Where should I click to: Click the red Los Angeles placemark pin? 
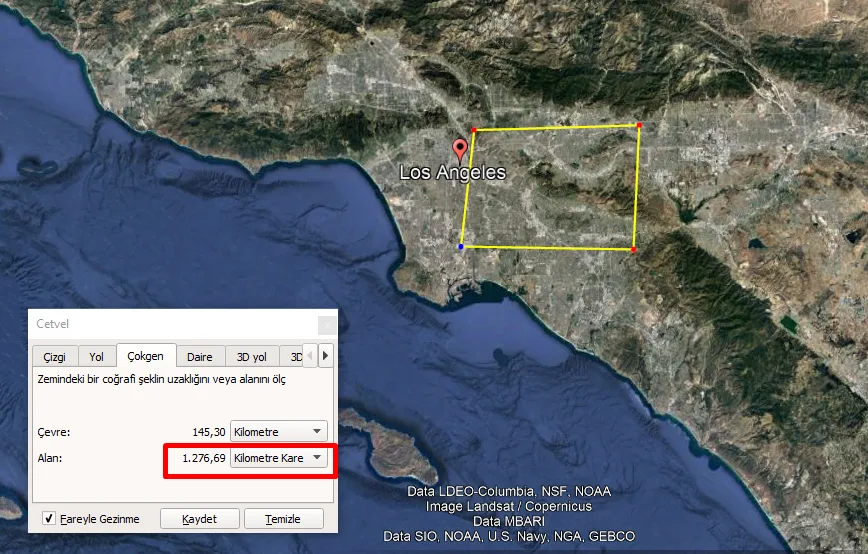tap(459, 149)
